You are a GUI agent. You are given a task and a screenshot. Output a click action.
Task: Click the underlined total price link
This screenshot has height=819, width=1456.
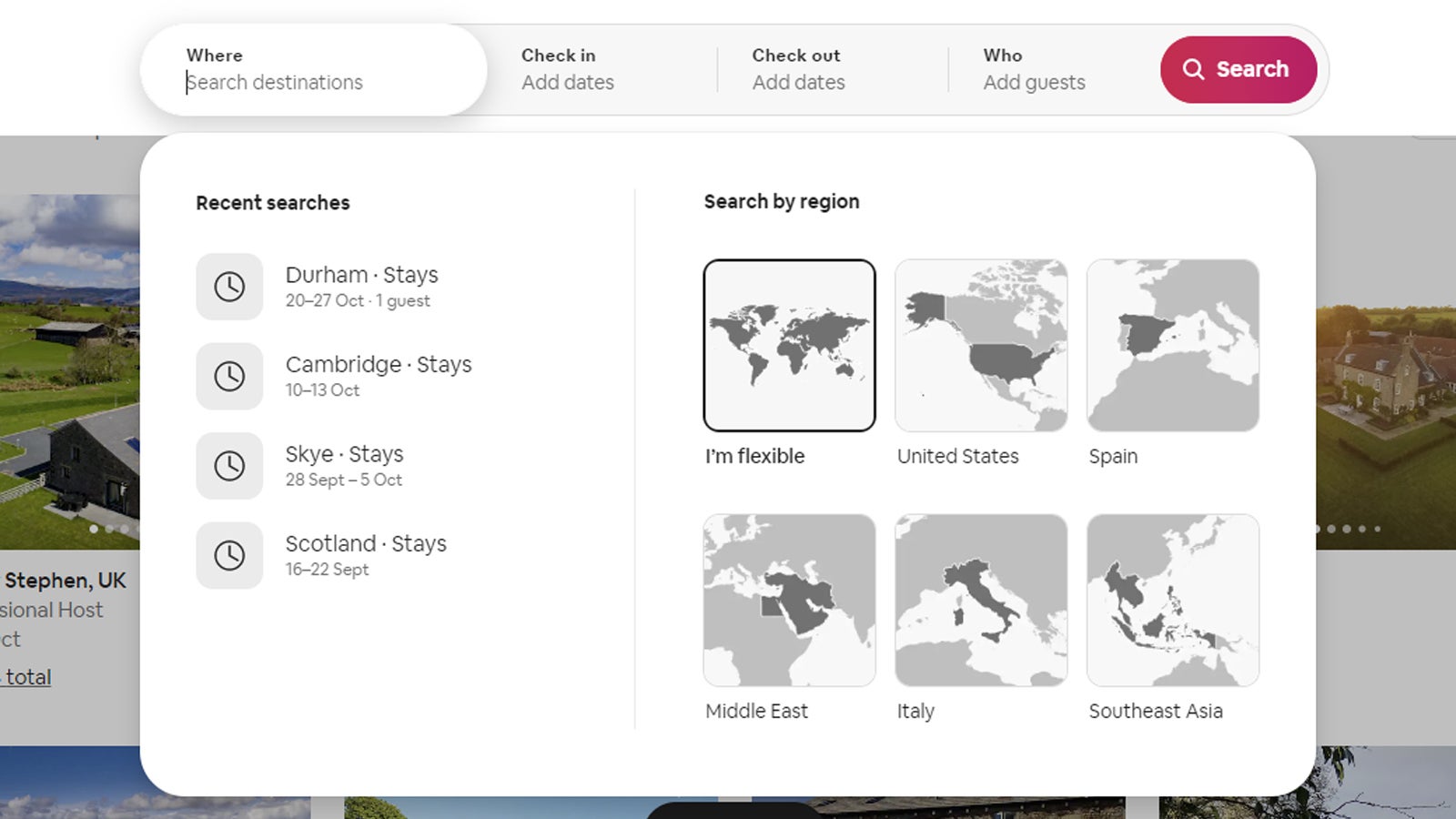coord(25,676)
